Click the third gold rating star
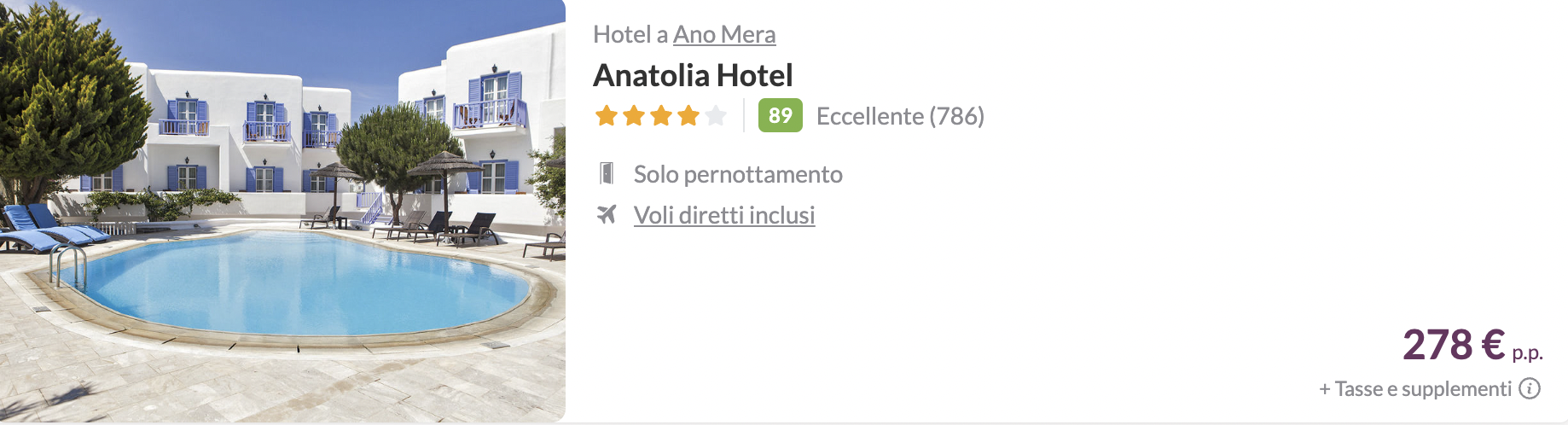 [661, 116]
